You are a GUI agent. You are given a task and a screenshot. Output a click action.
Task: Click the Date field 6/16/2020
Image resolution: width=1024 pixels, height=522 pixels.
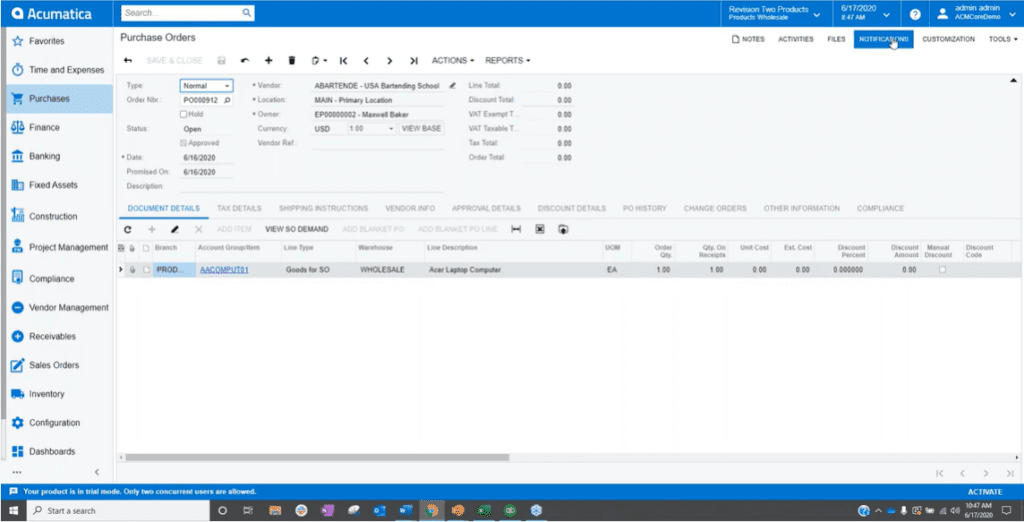[x=206, y=157]
